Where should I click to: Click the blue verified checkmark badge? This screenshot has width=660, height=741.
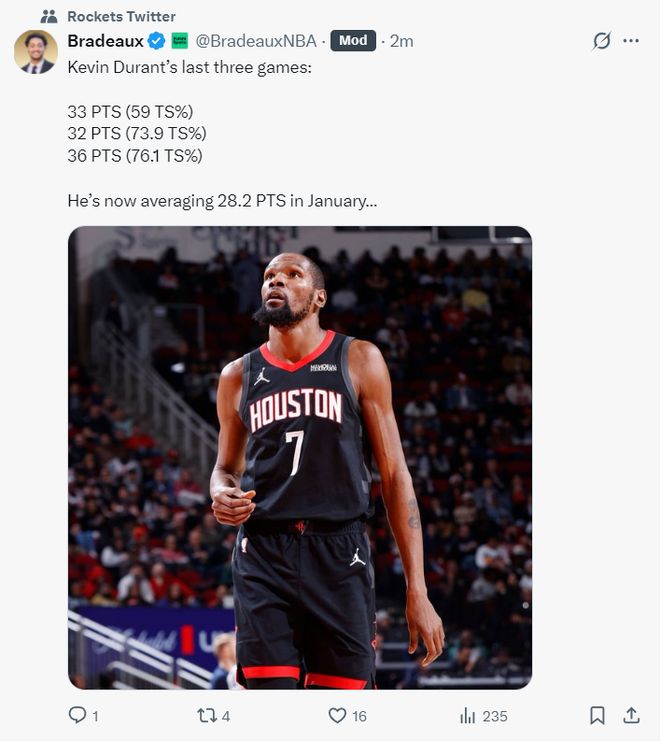(156, 41)
